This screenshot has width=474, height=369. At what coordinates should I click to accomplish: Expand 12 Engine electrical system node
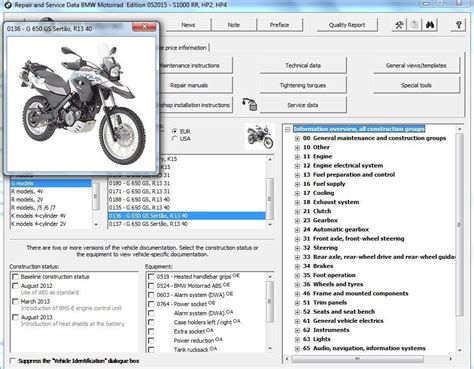(x=297, y=166)
